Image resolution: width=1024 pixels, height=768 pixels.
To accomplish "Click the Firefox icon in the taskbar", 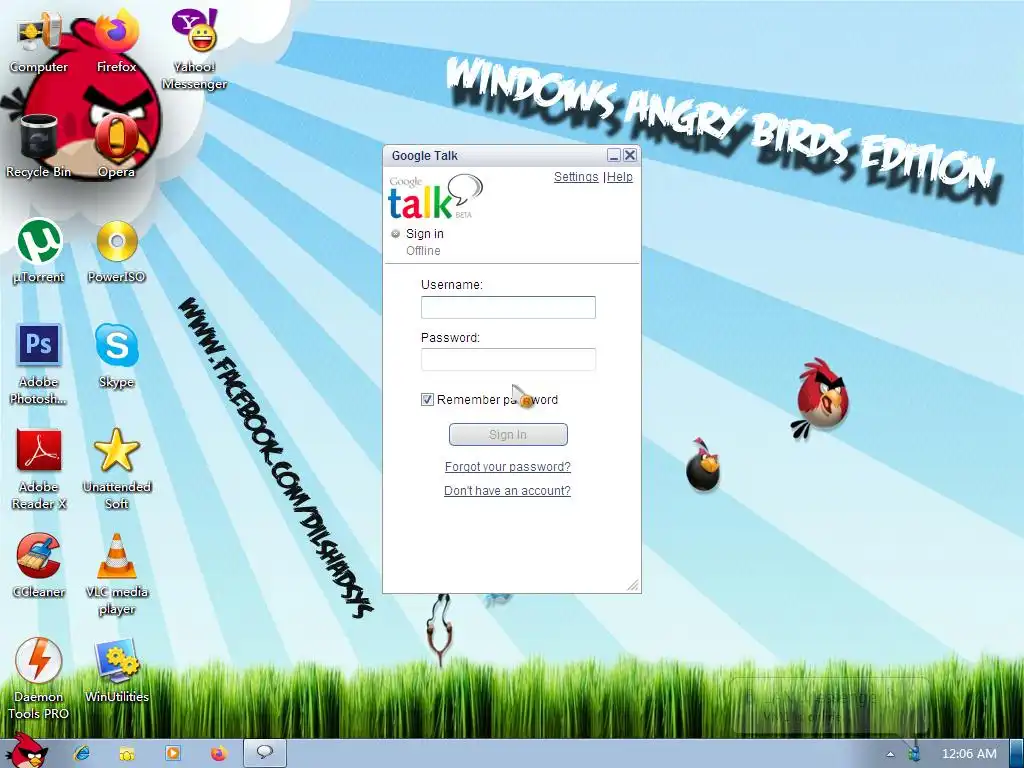I will click(219, 753).
